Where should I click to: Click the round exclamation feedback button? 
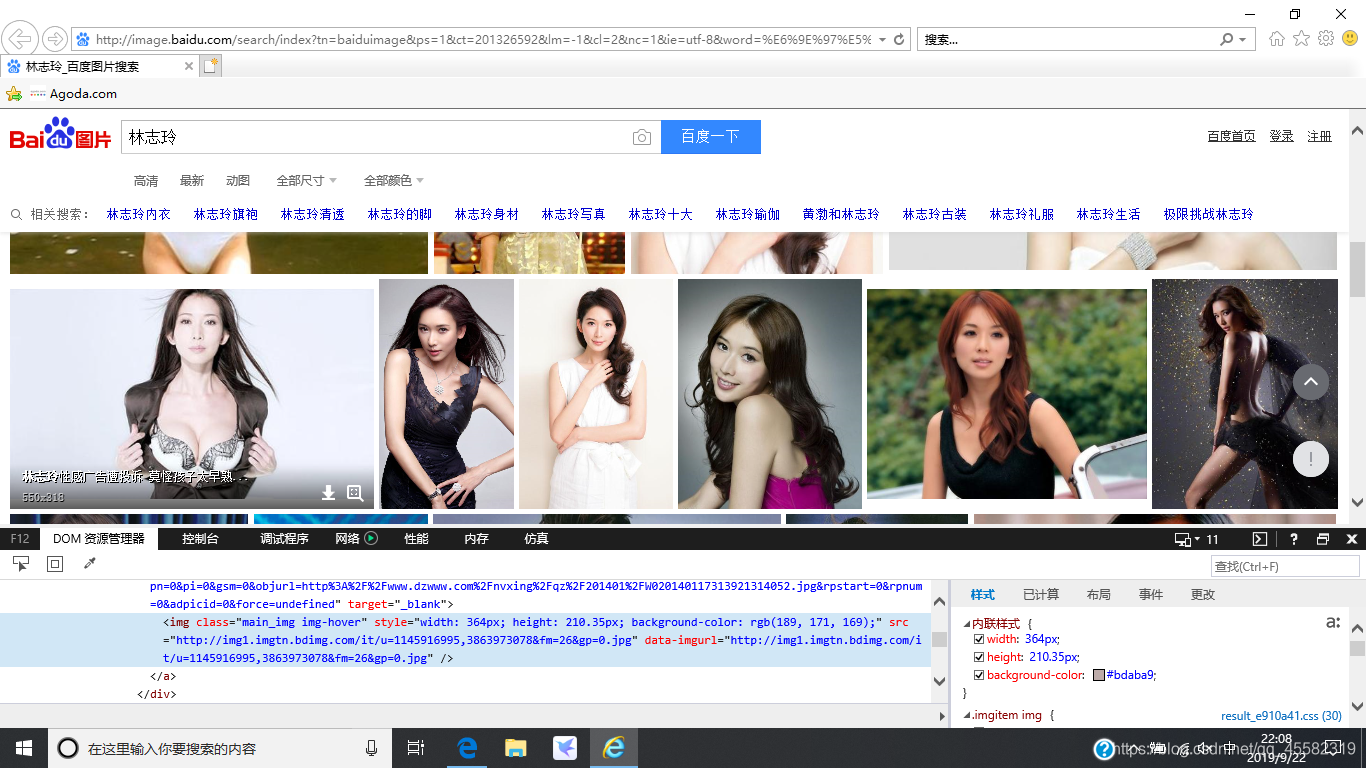click(1311, 459)
